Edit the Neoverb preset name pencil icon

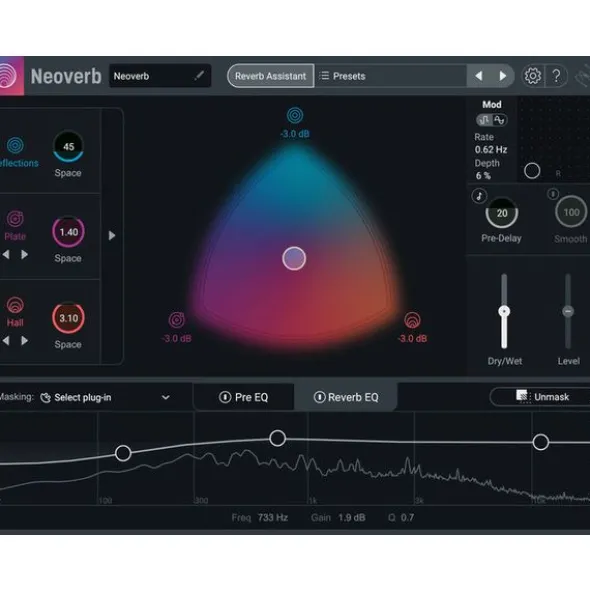(199, 76)
